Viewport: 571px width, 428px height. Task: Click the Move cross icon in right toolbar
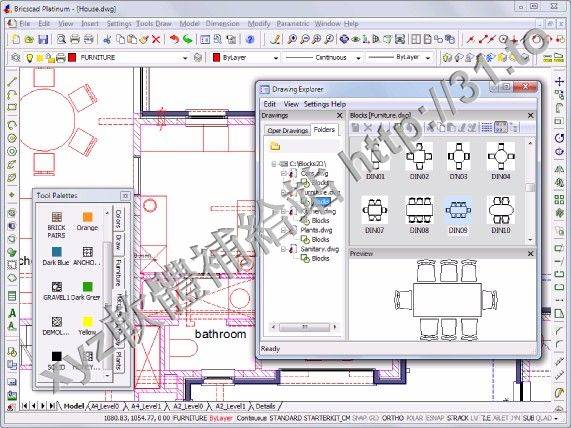tap(559, 81)
